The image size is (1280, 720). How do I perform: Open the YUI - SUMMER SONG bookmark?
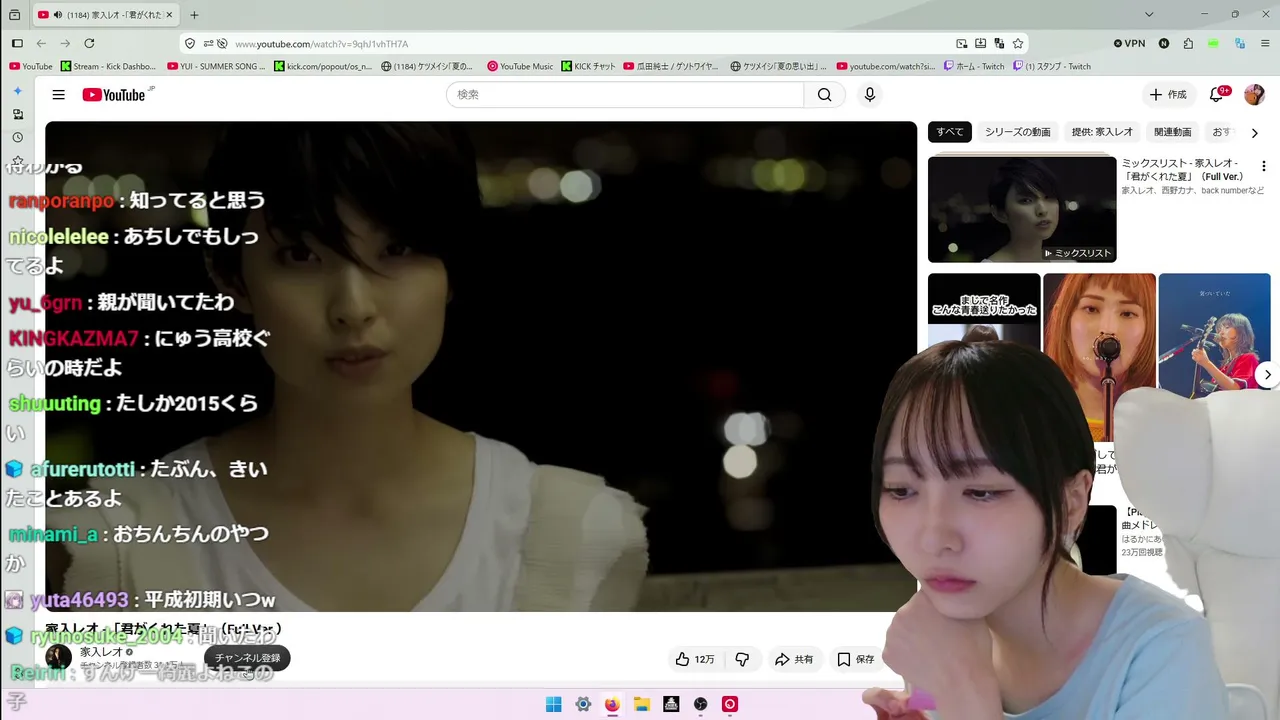(x=217, y=67)
